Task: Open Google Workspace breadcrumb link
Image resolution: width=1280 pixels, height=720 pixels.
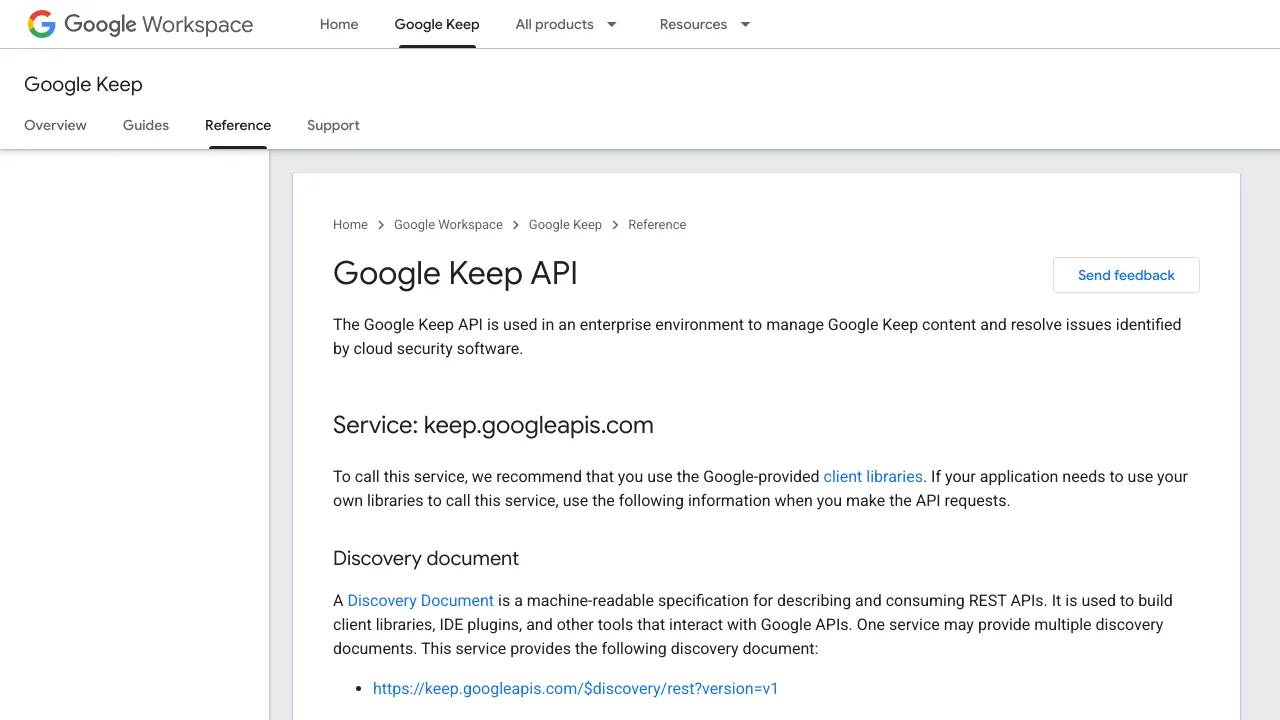Action: click(x=448, y=225)
